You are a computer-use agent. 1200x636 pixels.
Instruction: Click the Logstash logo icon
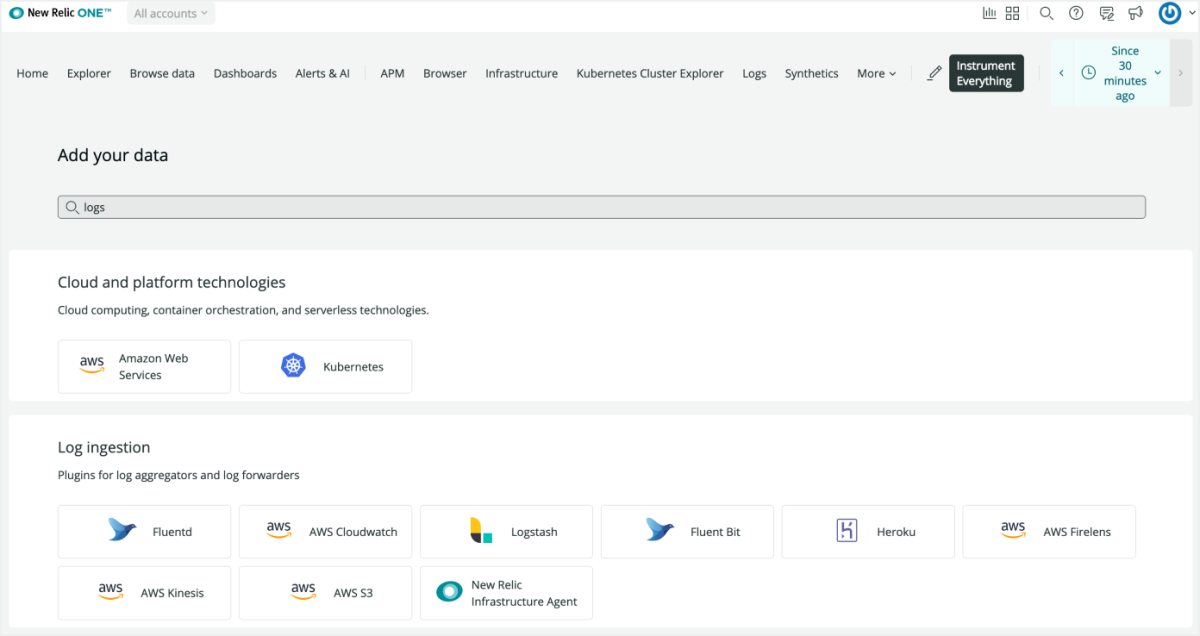(481, 531)
